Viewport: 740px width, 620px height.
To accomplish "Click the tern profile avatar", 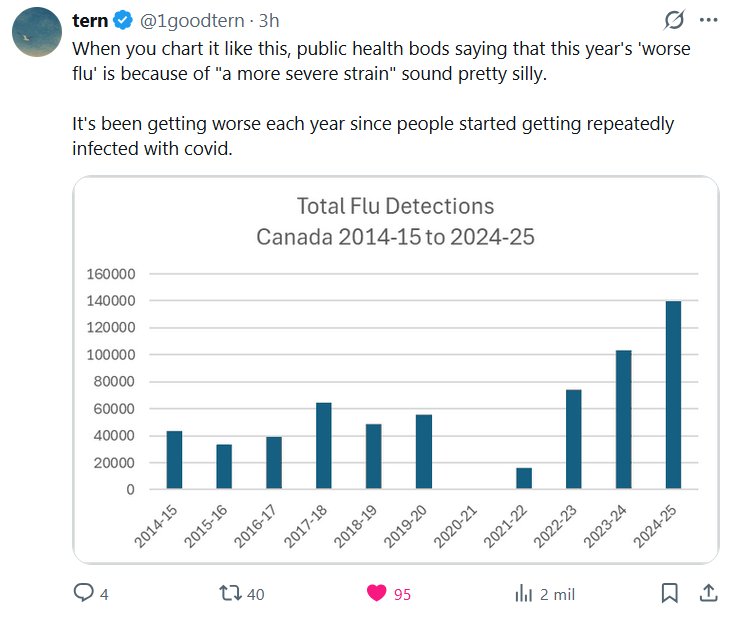I will point(37,32).
